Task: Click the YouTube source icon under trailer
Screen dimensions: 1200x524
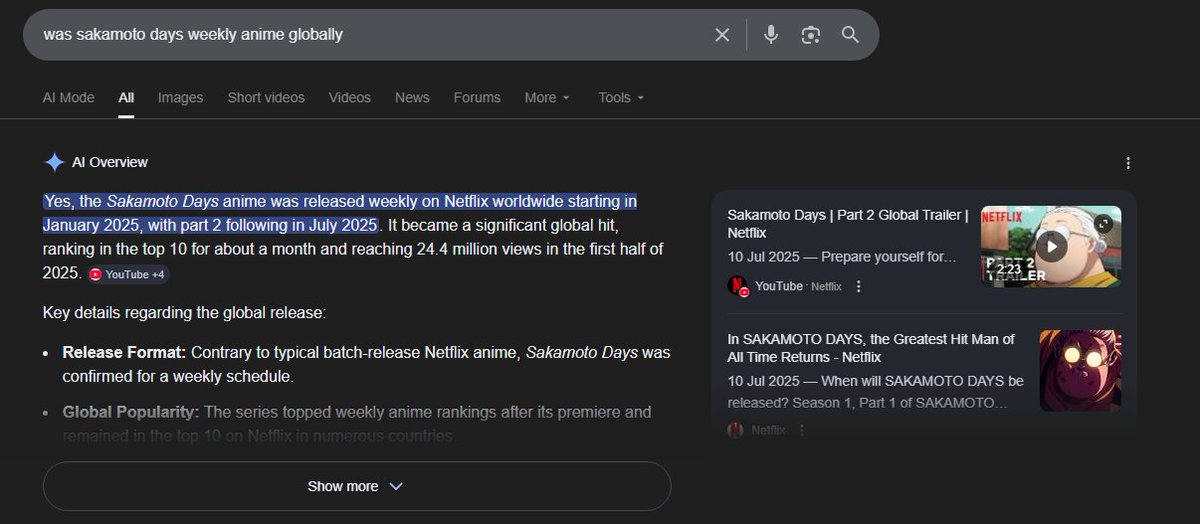Action: tap(738, 286)
